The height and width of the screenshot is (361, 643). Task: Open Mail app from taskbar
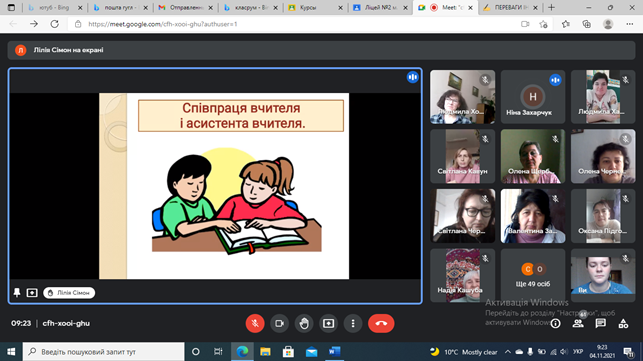click(x=311, y=352)
